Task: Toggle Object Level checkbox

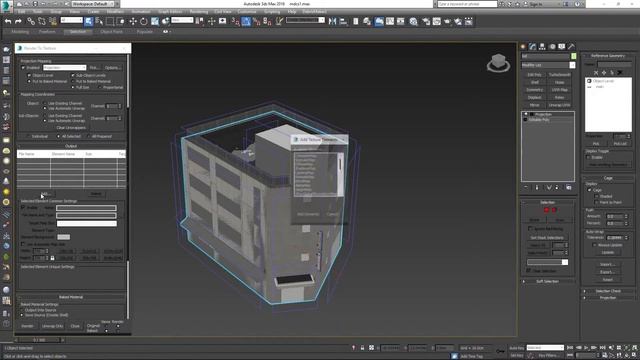Action: click(29, 76)
